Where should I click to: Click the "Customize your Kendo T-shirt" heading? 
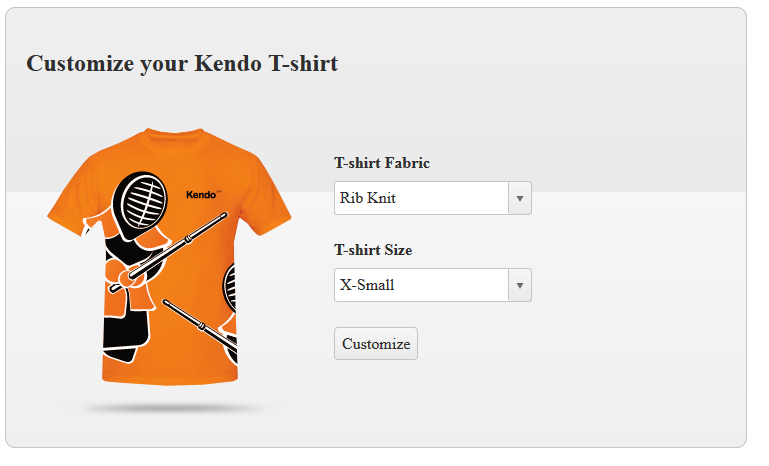click(x=182, y=64)
